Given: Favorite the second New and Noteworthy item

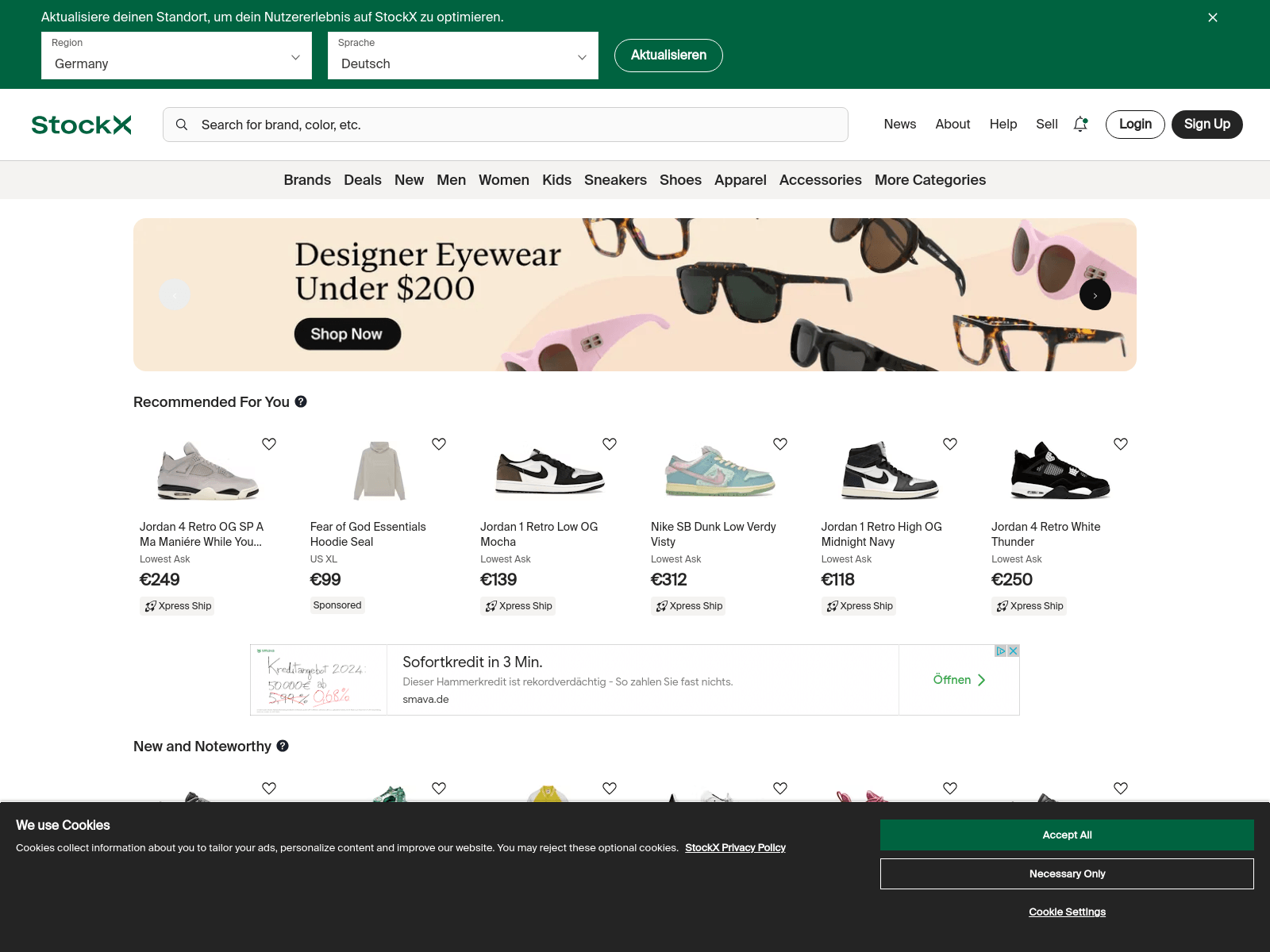Looking at the screenshot, I should pyautogui.click(x=439, y=789).
